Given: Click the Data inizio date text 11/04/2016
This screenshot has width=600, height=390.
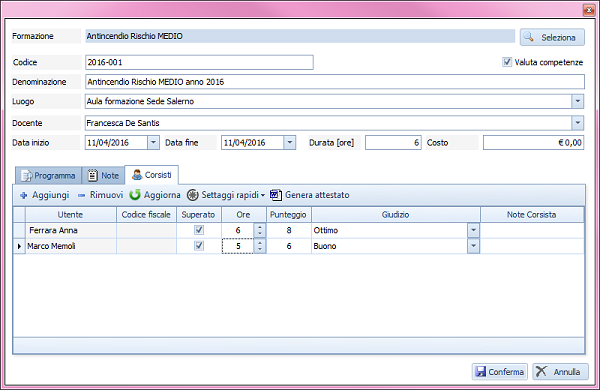Looking at the screenshot, I should click(x=108, y=143).
